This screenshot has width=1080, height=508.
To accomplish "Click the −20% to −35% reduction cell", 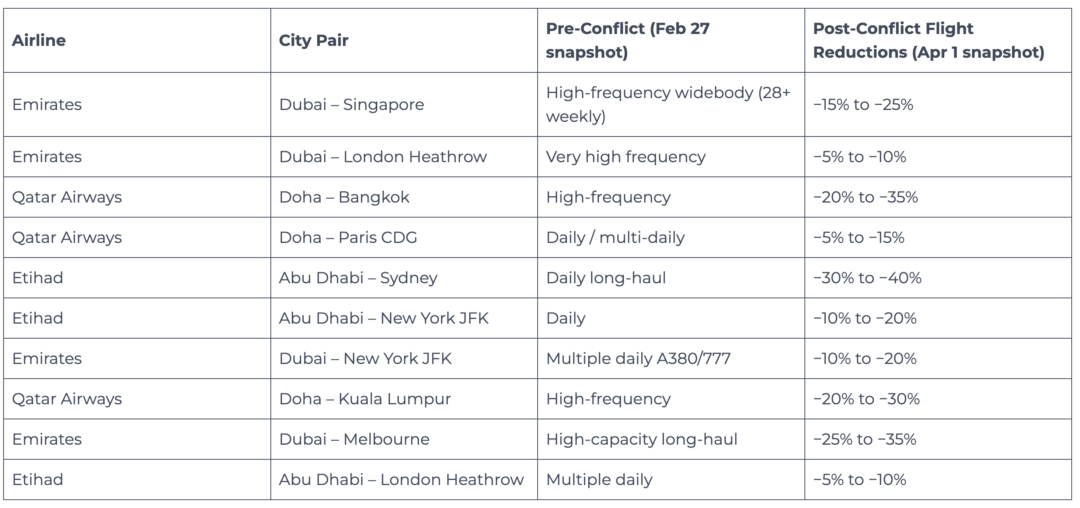I will click(x=865, y=197).
